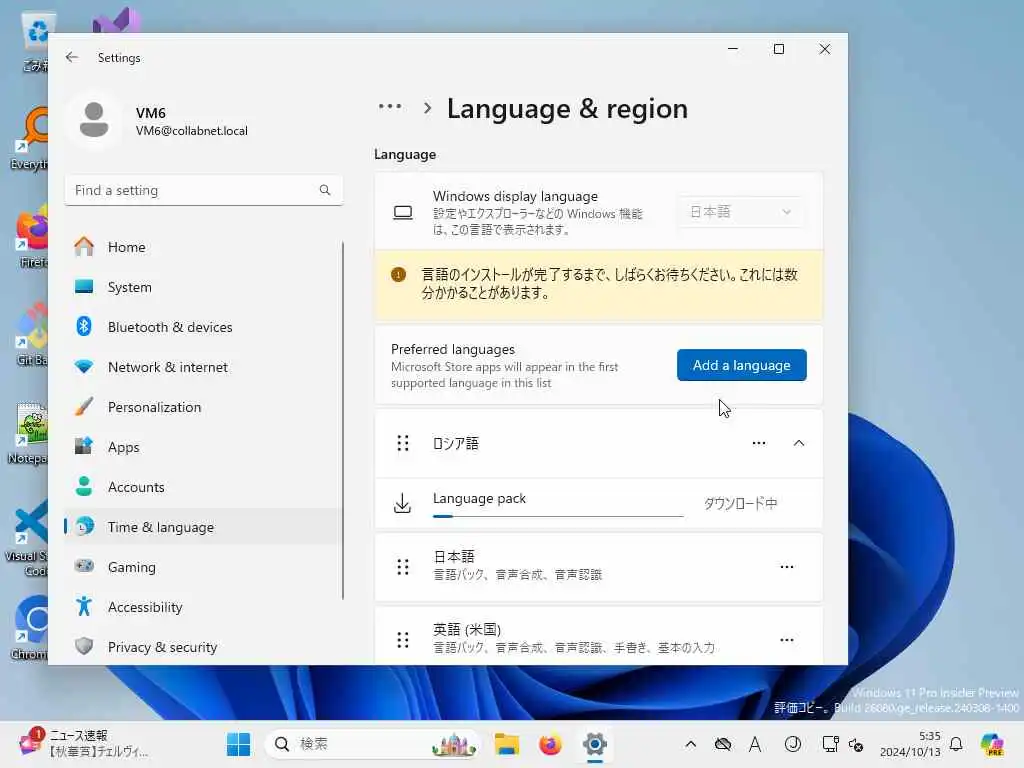Open more options for ロシア語

coord(759,443)
